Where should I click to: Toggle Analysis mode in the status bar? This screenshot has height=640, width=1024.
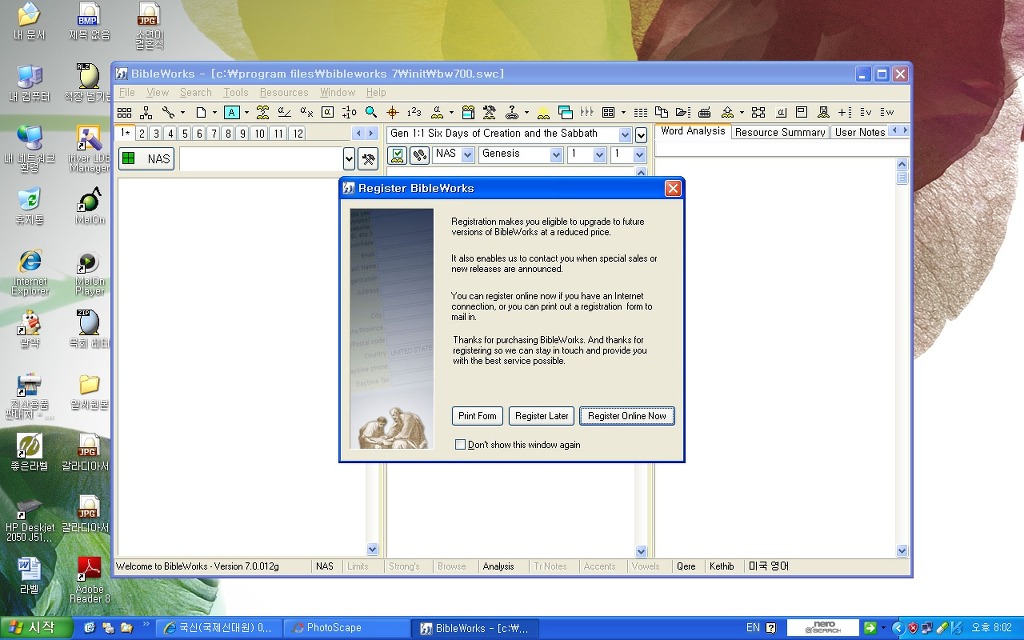[498, 566]
